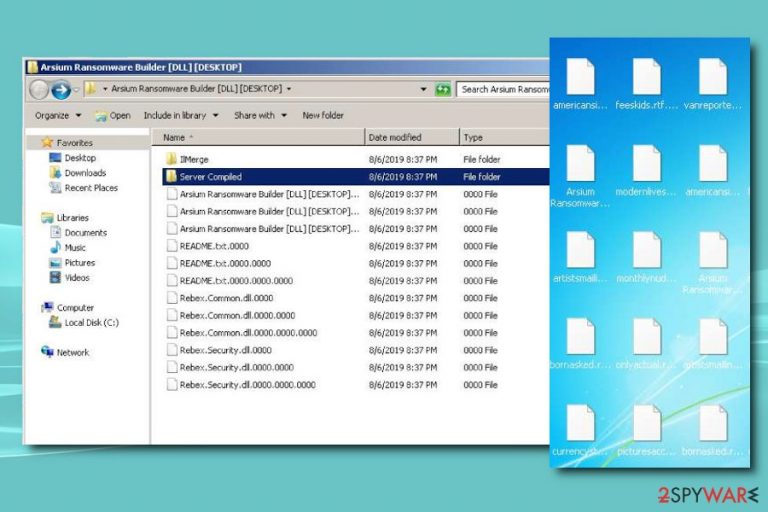Click the modernlives desktop file icon

pos(646,164)
